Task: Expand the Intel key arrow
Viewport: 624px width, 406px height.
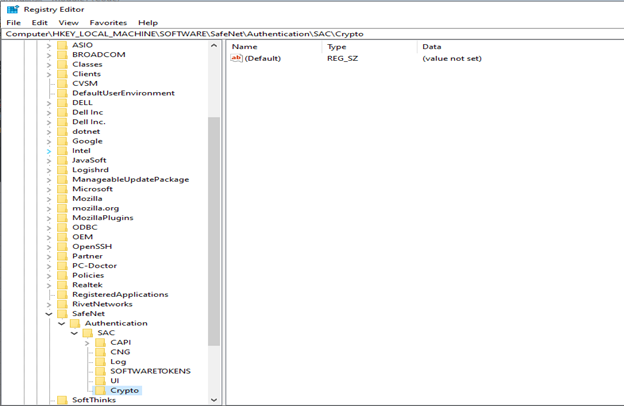Action: (x=49, y=151)
